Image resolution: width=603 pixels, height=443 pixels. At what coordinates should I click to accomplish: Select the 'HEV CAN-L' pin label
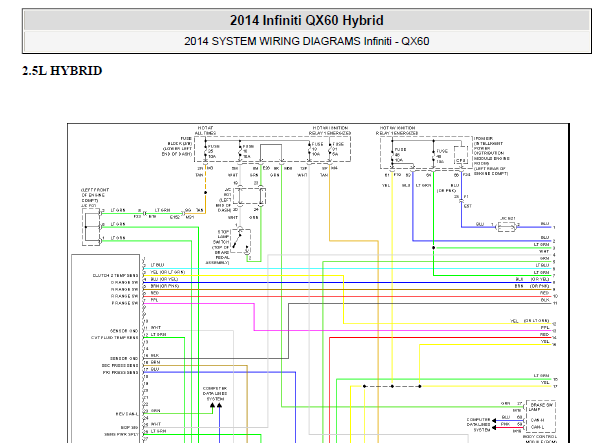click(127, 414)
